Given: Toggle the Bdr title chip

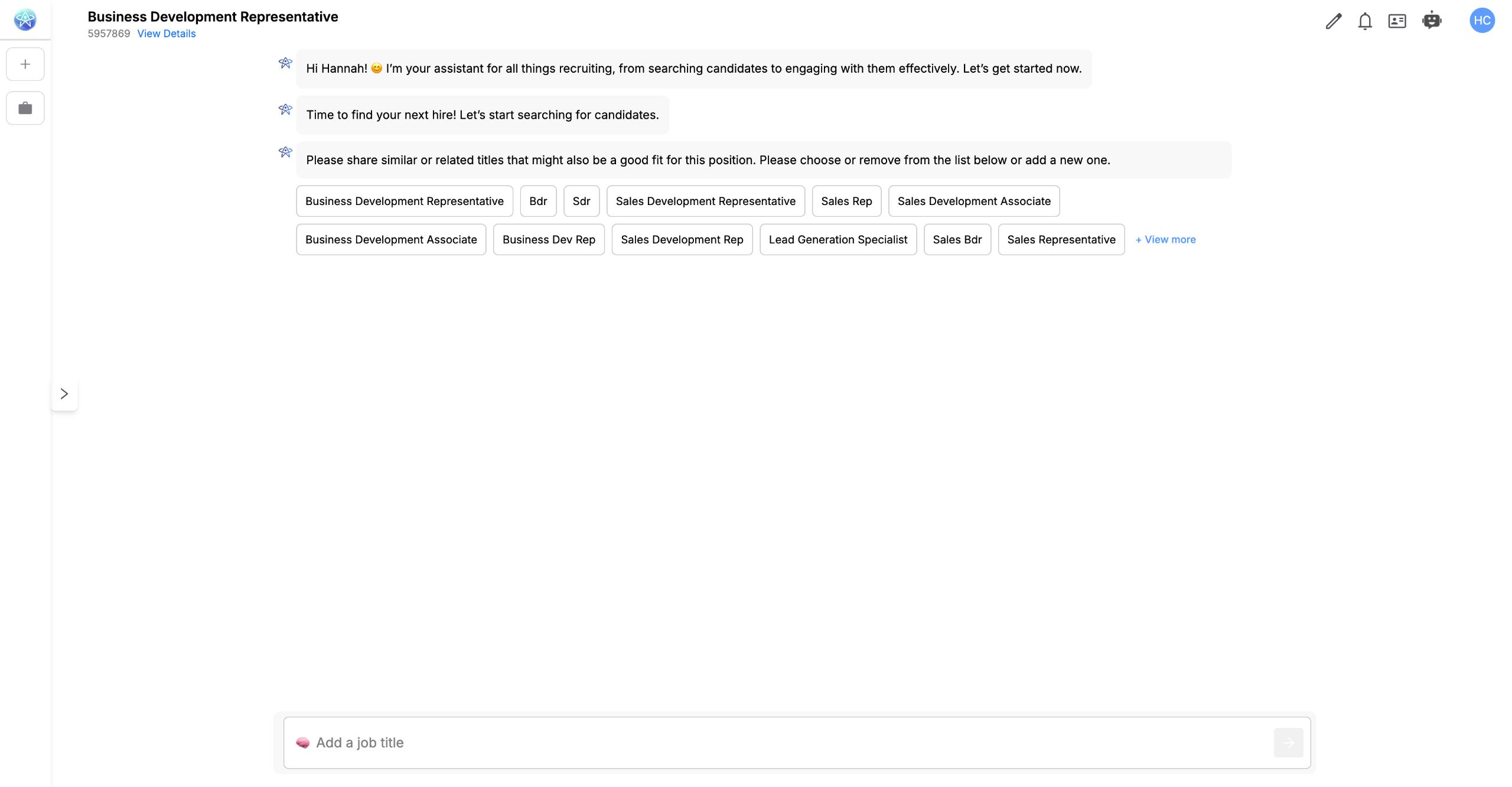Looking at the screenshot, I should pos(537,201).
